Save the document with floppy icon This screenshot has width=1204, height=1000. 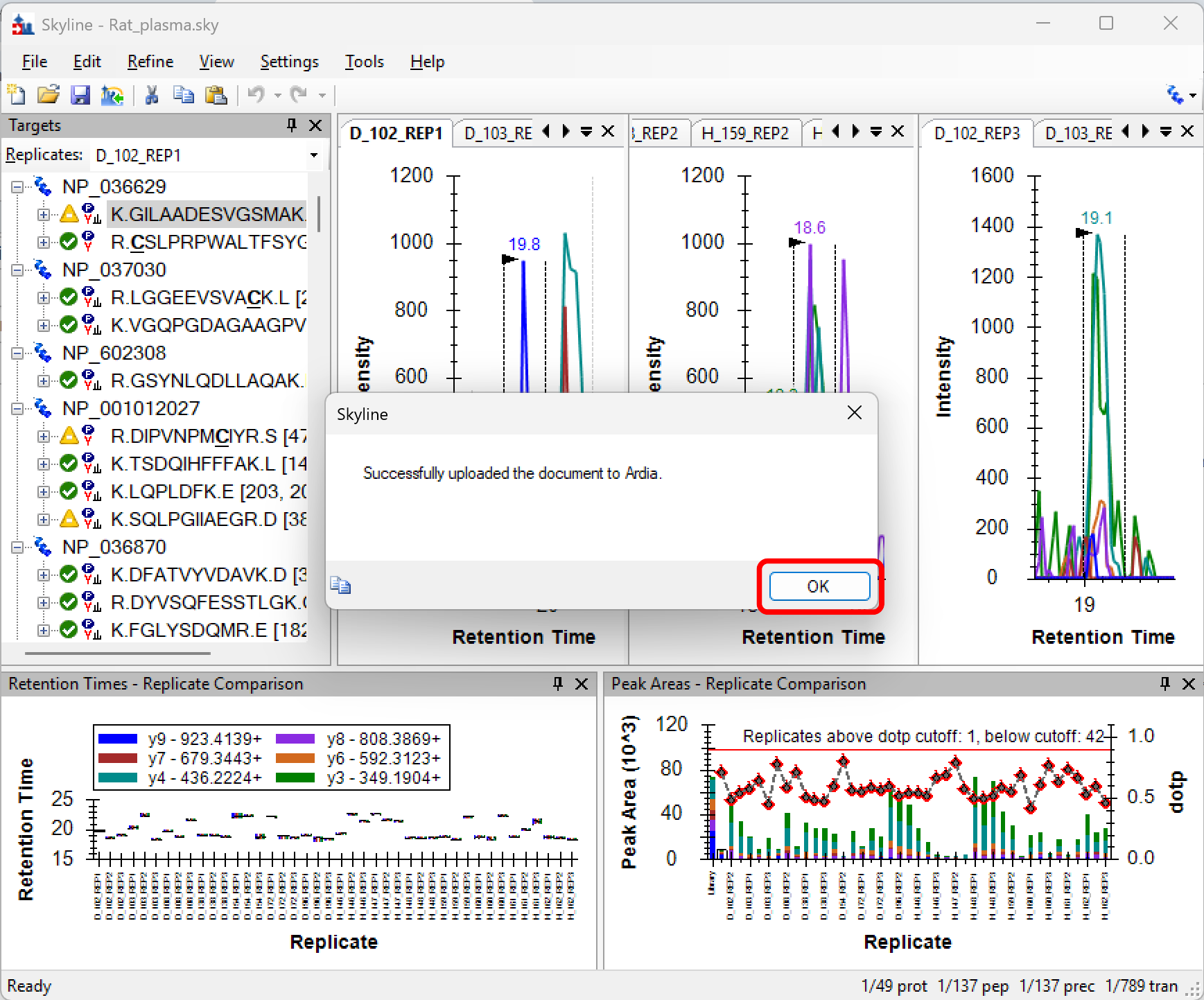pos(80,94)
